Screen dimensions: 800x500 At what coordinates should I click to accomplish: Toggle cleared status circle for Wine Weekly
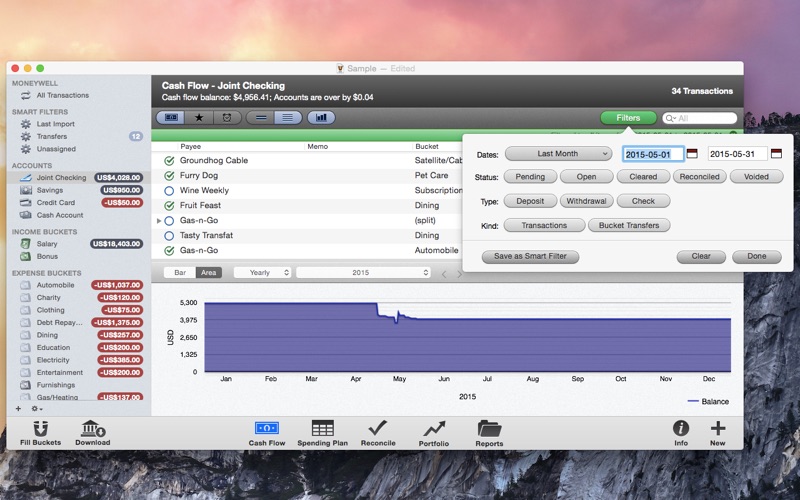169,190
